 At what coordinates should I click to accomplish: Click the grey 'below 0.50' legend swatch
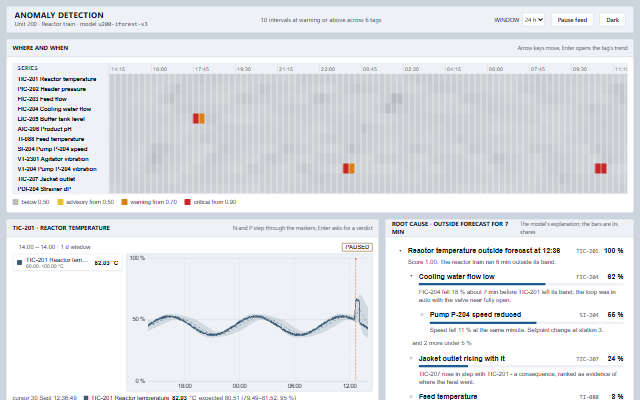[16, 202]
